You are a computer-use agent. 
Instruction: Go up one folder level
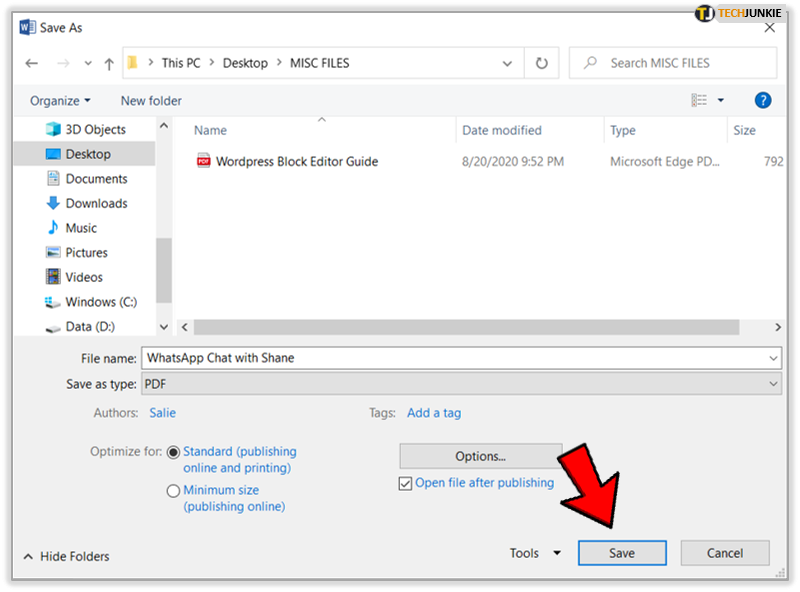pyautogui.click(x=109, y=63)
